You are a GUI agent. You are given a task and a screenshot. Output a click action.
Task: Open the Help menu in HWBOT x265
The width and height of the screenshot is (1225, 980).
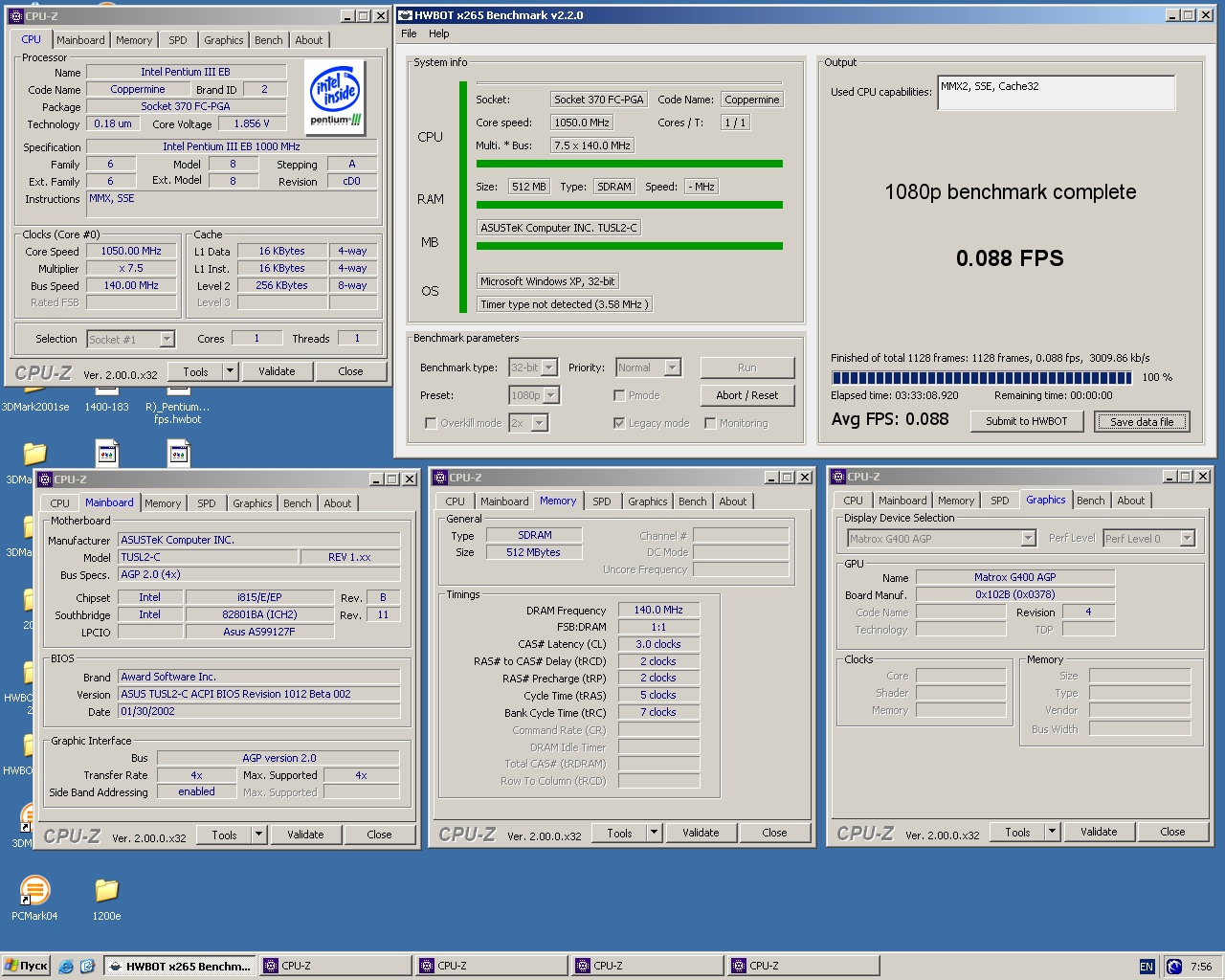coord(439,33)
